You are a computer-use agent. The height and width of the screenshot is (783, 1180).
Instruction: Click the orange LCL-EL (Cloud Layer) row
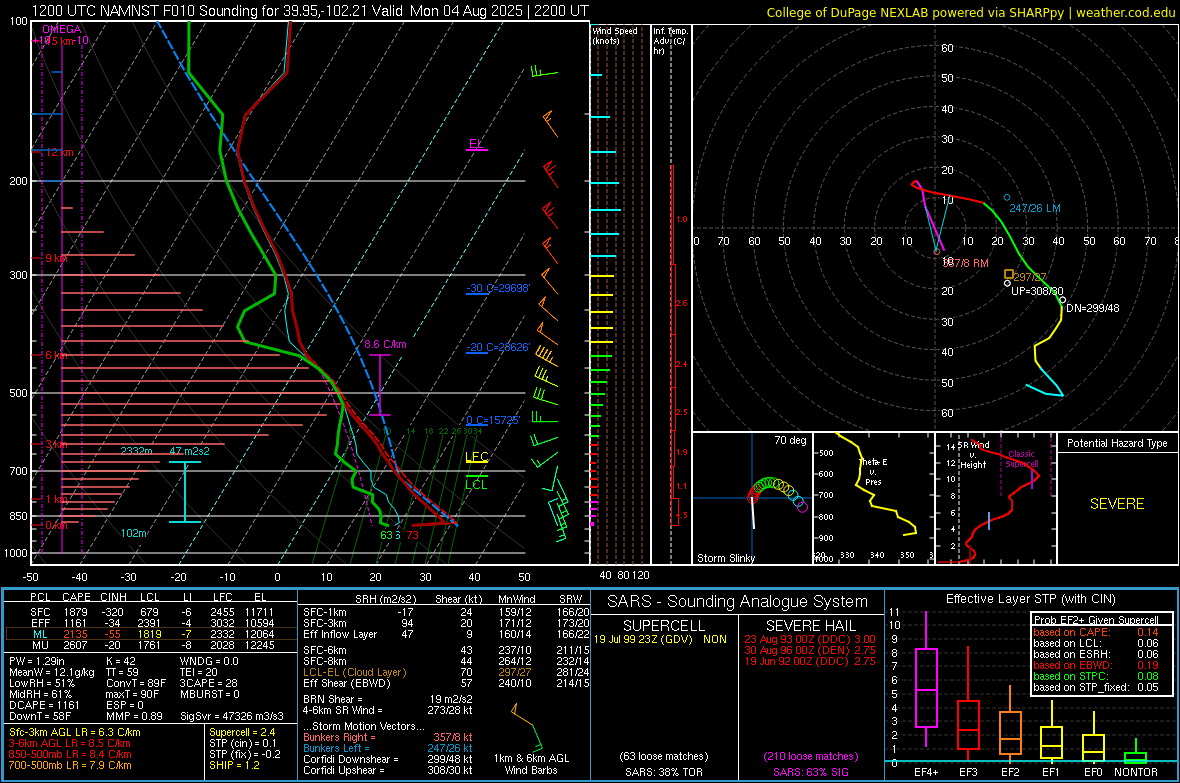click(x=446, y=672)
